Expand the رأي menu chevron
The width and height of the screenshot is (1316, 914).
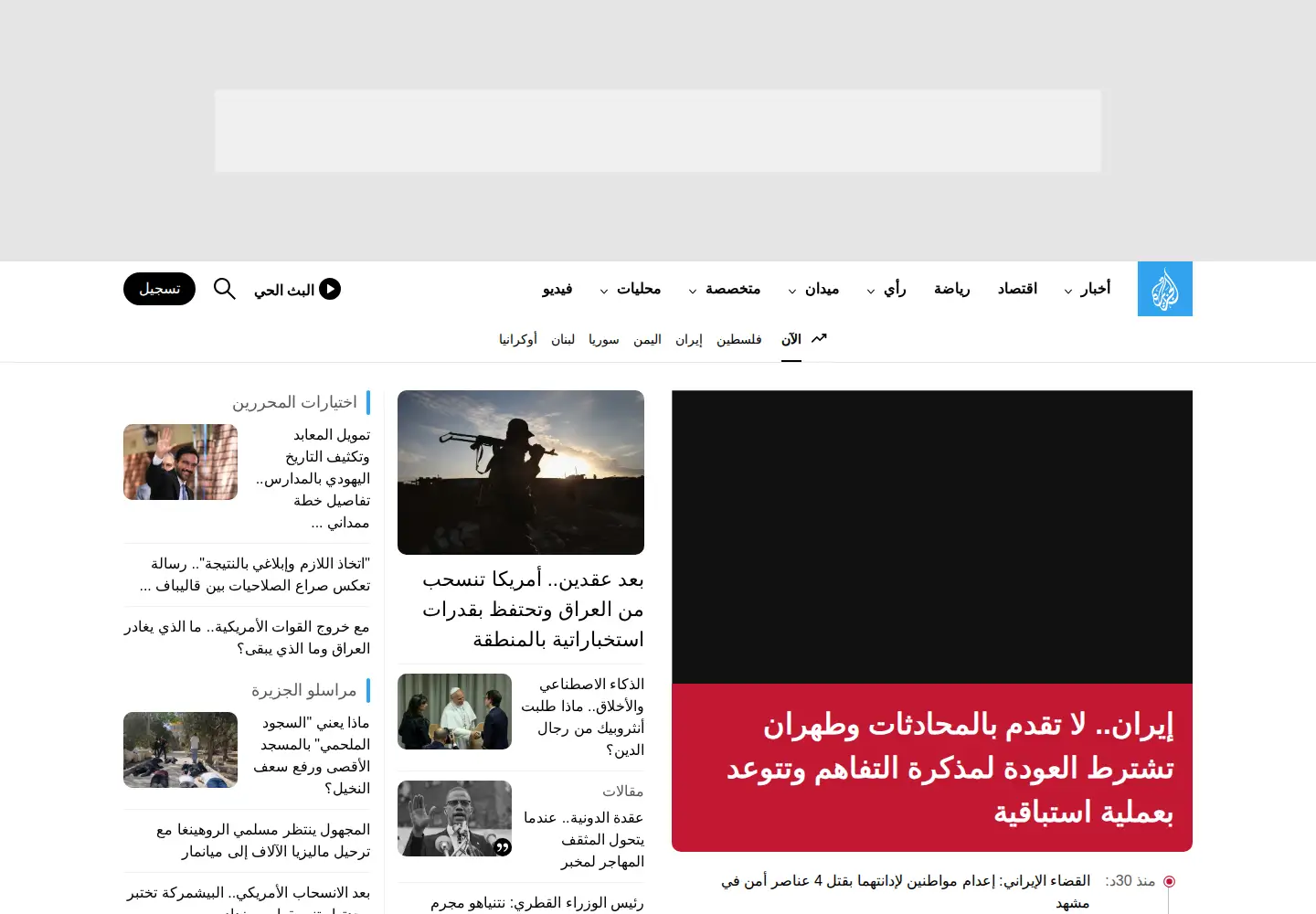click(x=871, y=292)
